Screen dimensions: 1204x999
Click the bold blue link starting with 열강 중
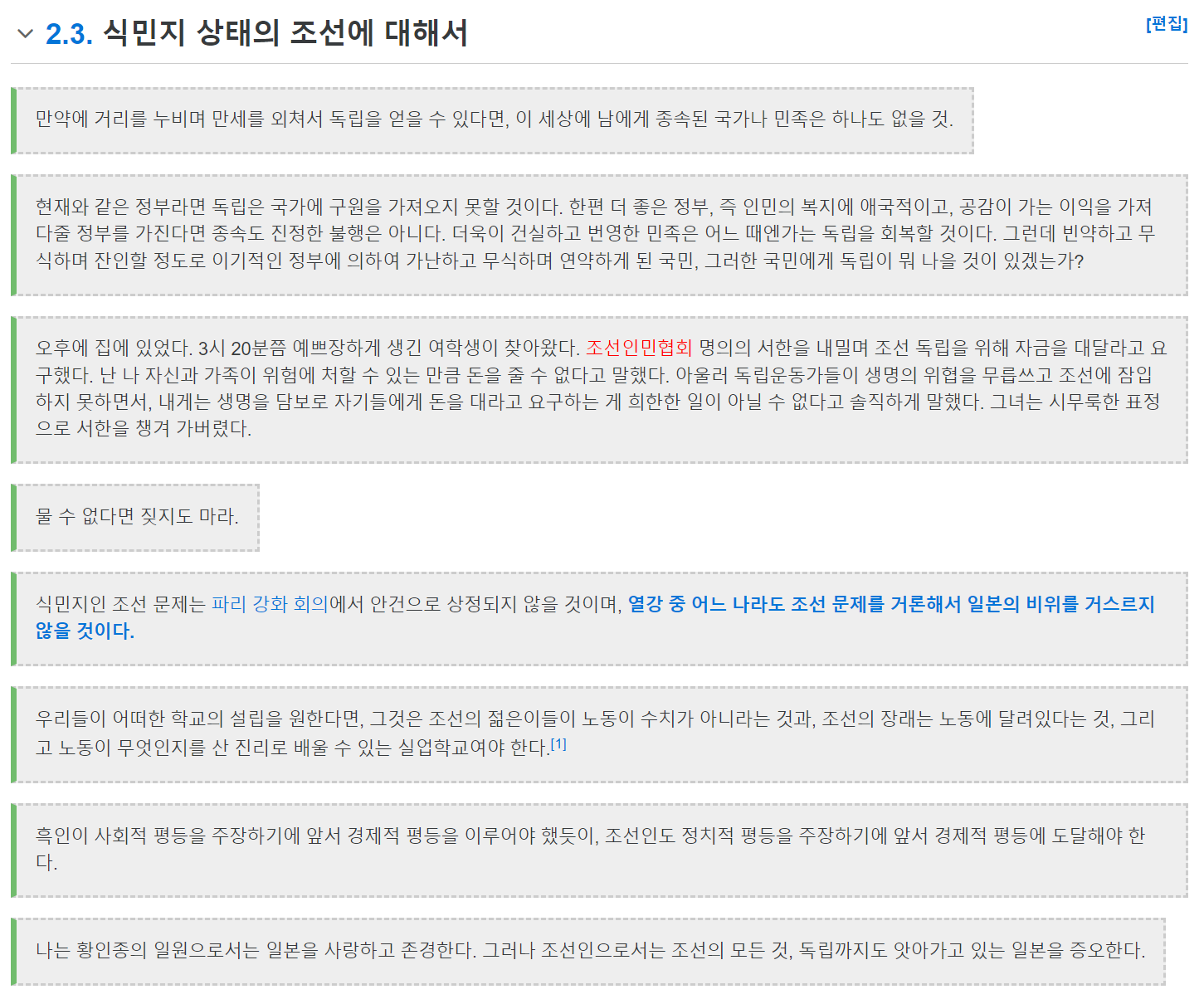890,604
